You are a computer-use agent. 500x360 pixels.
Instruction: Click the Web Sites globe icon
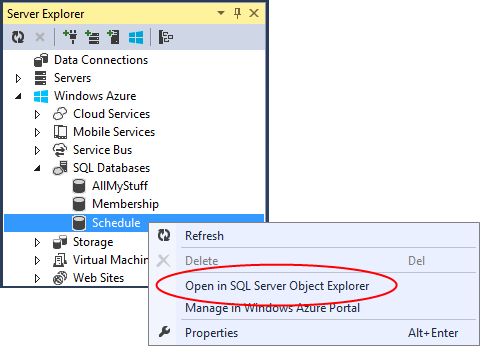coord(60,278)
